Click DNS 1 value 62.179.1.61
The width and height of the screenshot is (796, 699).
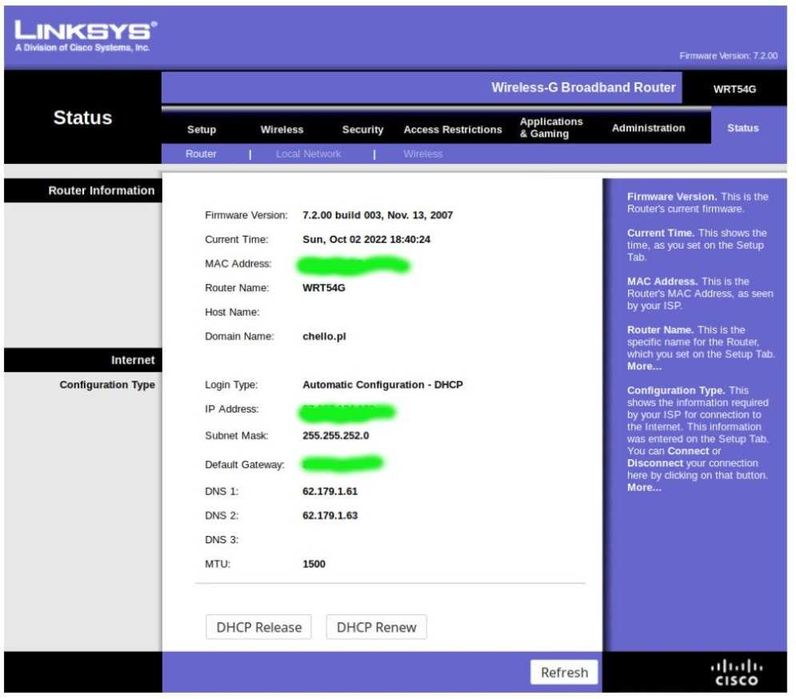[x=330, y=491]
